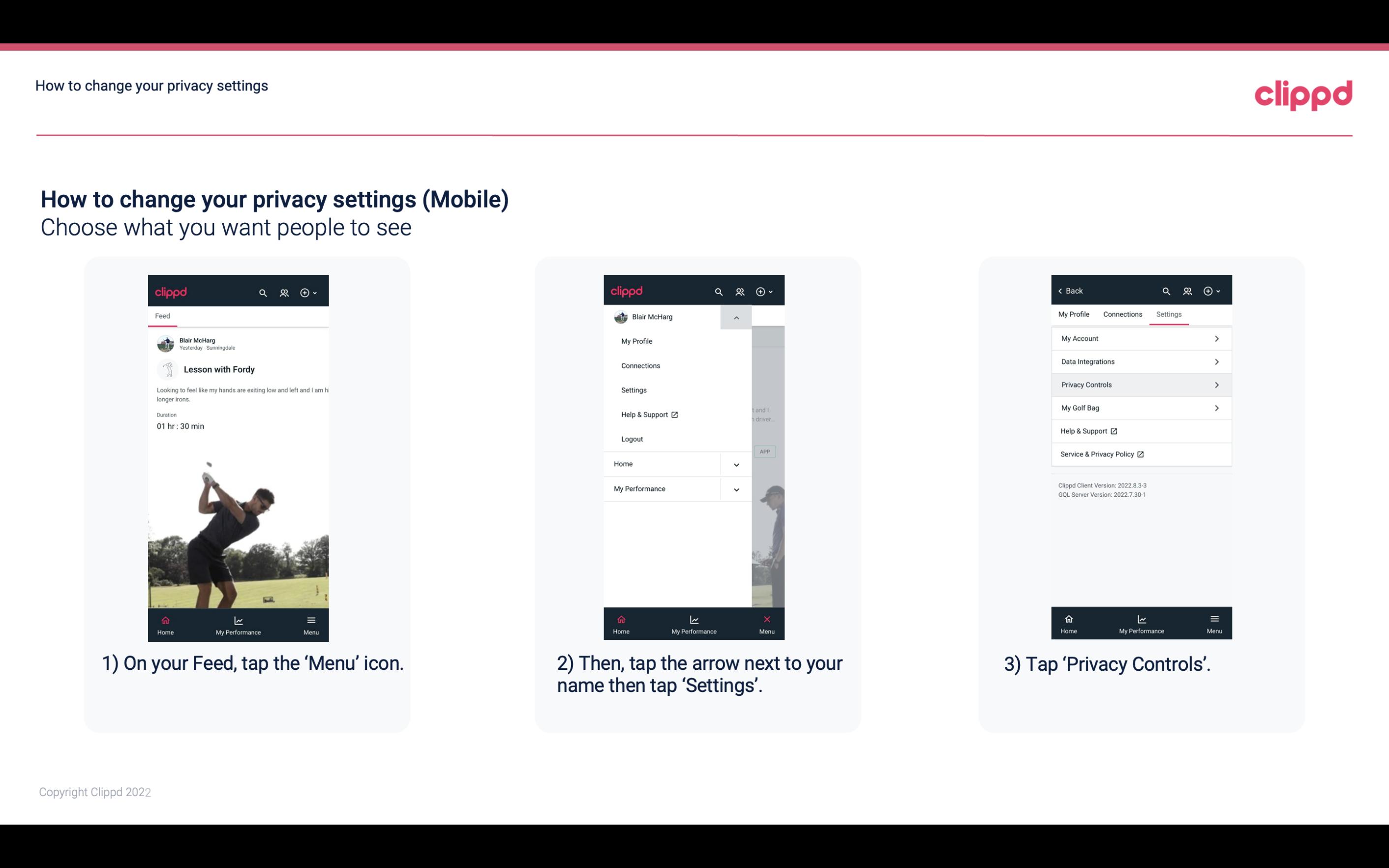Tap the Connections link in settings menu

tap(640, 365)
